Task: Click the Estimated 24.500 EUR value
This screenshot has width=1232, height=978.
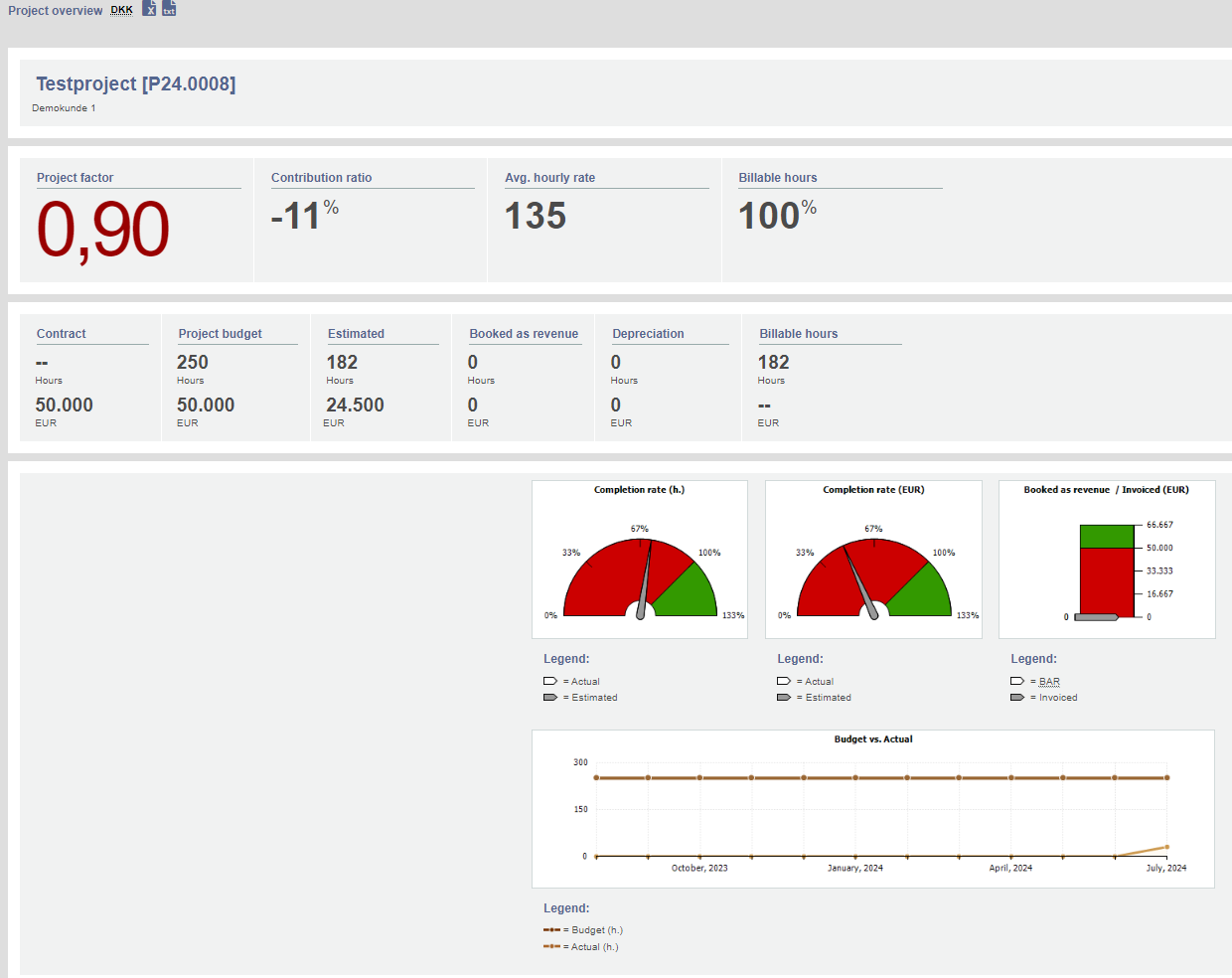Action: 355,406
